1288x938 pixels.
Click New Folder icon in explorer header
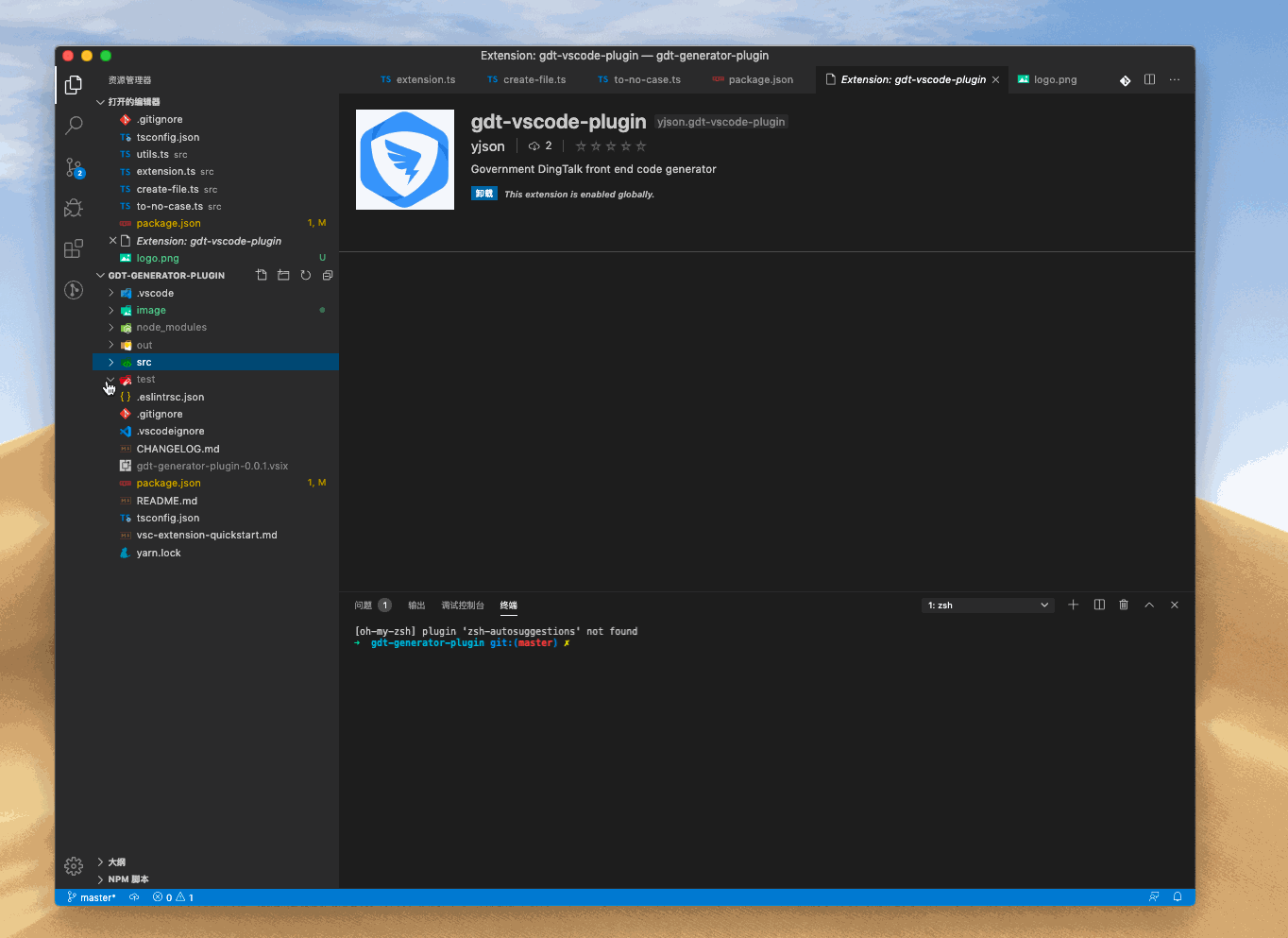point(283,275)
